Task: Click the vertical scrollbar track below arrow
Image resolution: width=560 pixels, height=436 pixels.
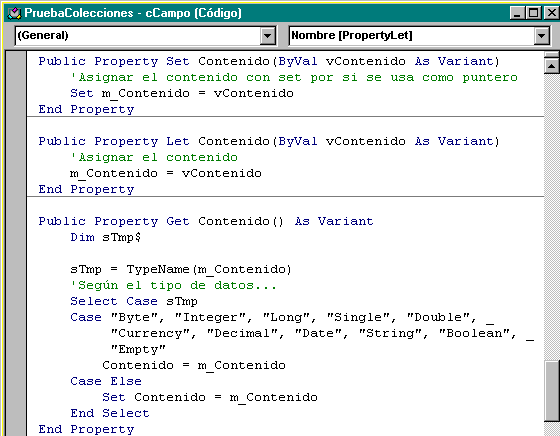Action: (x=552, y=214)
